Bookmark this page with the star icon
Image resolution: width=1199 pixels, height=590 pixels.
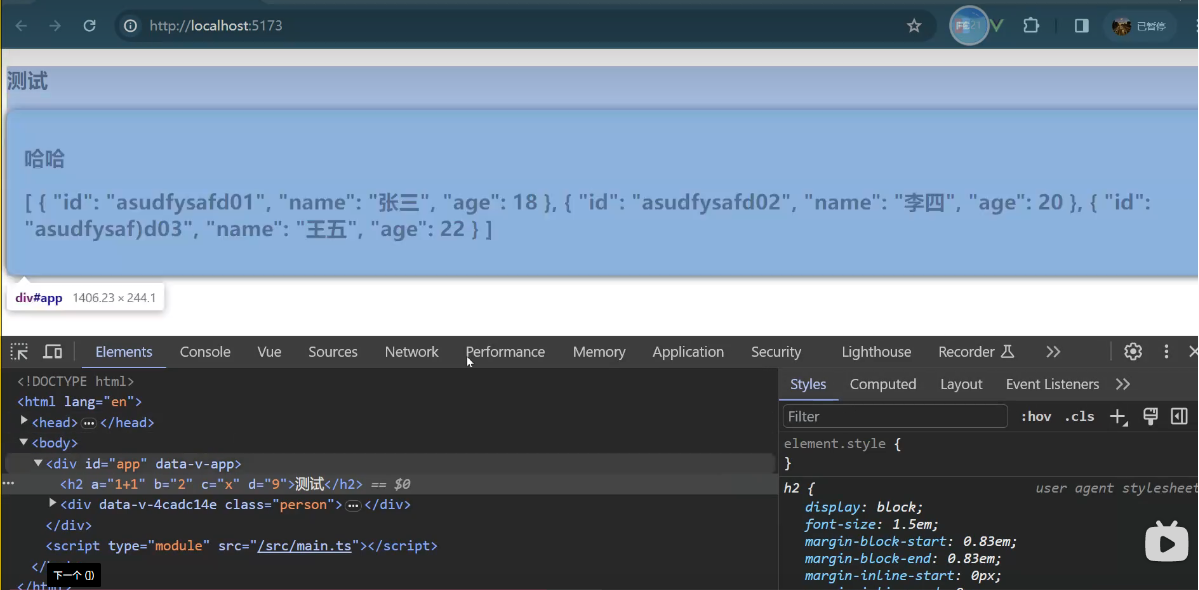pos(914,26)
